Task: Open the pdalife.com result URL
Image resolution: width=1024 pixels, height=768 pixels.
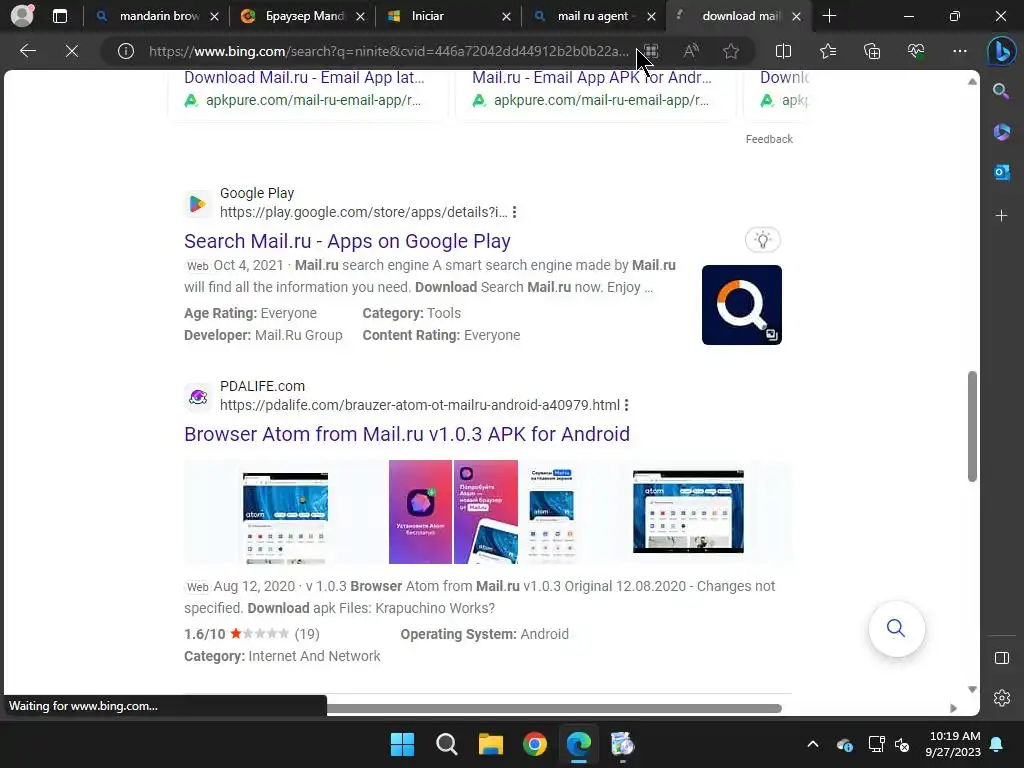Action: point(420,405)
